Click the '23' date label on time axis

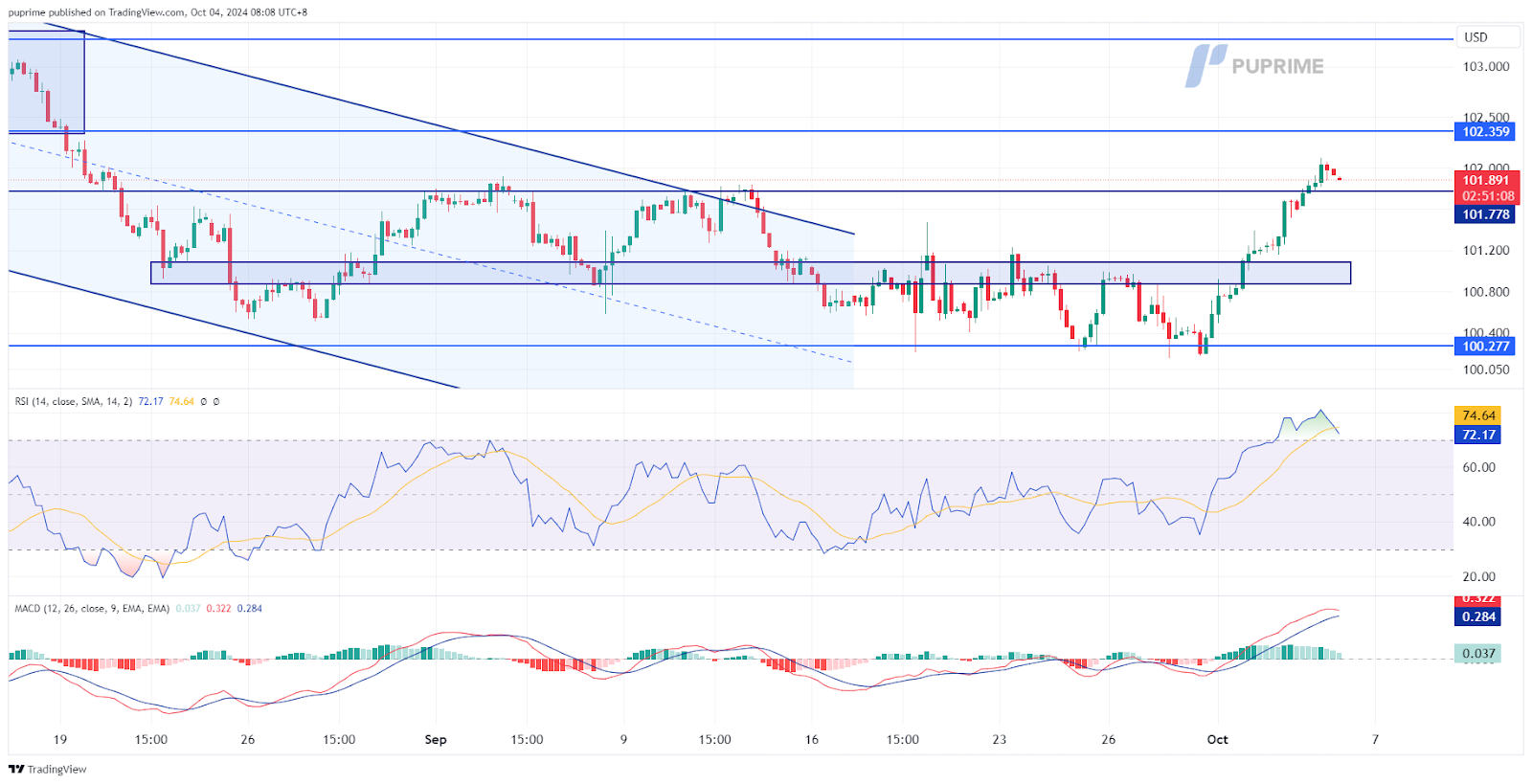click(999, 740)
